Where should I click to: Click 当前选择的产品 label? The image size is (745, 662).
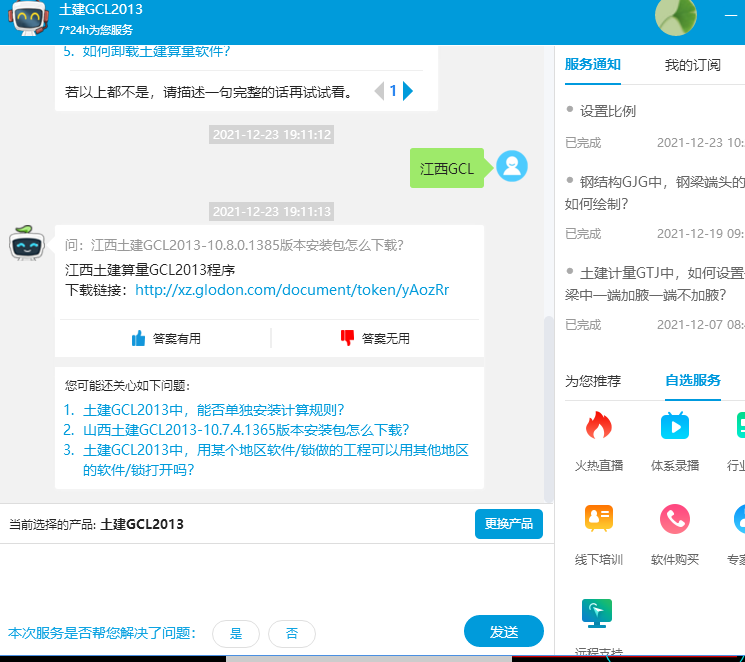pyautogui.click(x=52, y=525)
